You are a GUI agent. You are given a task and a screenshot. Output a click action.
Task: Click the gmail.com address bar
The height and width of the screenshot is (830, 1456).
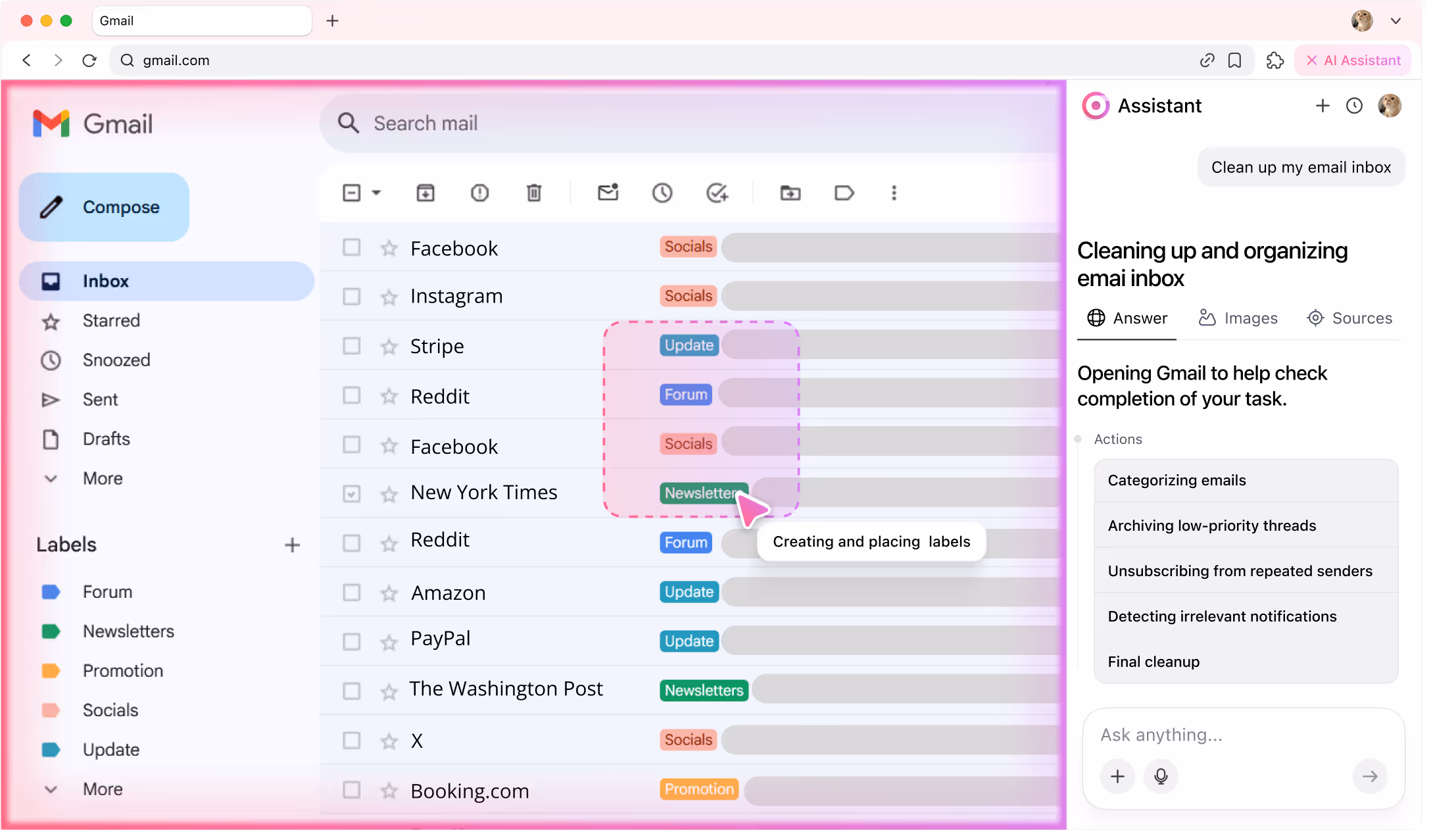[681, 61]
